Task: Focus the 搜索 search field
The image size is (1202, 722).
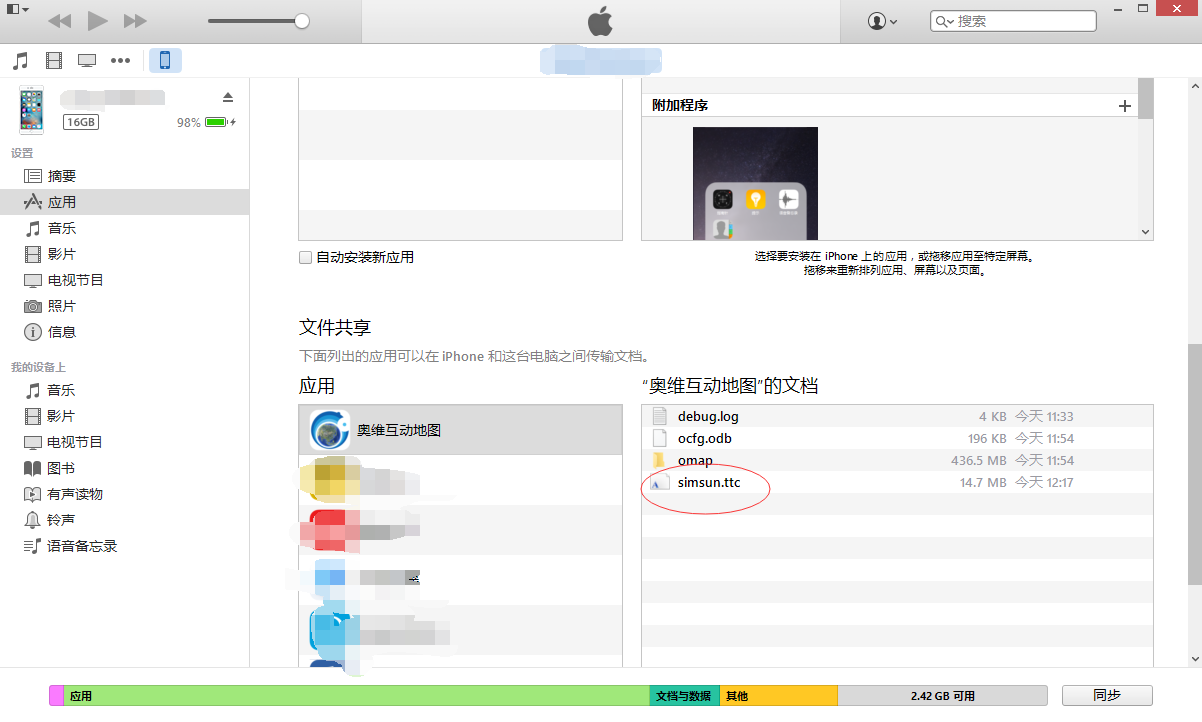Action: coord(1013,21)
